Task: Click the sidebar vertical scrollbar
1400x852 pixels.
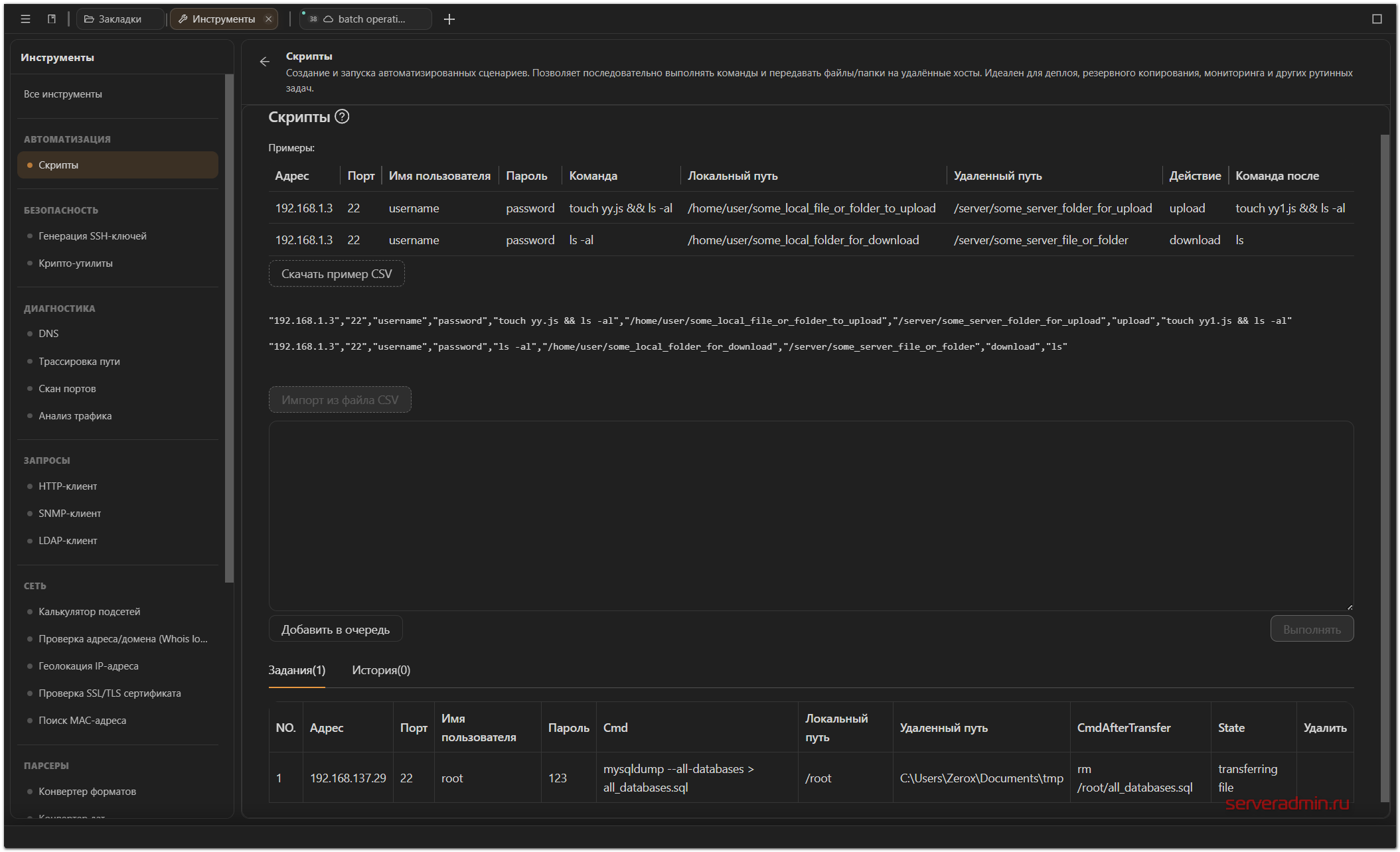Action: pos(229,328)
